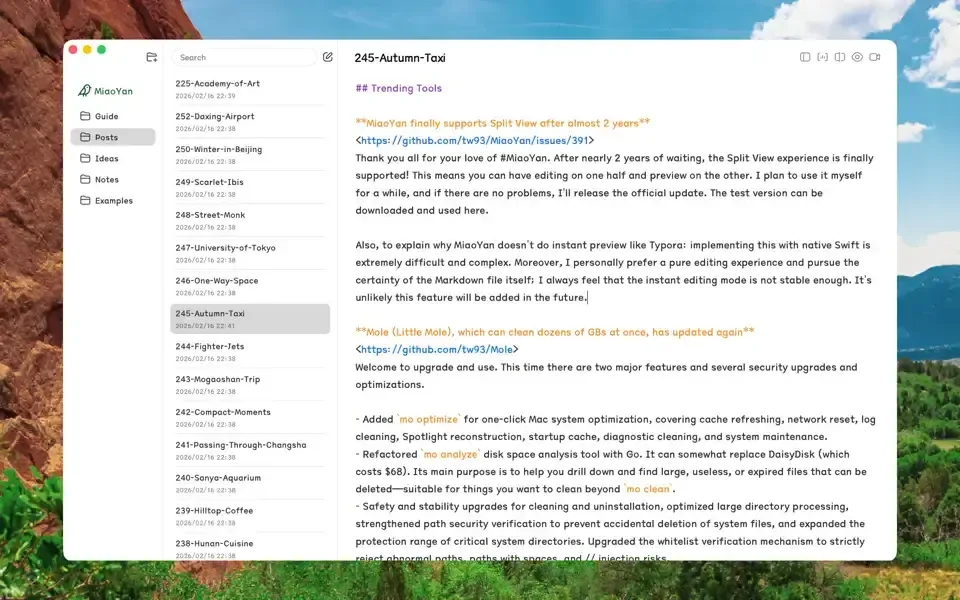The width and height of the screenshot is (960, 600).
Task: Open the Guide folder
Action: click(113, 116)
